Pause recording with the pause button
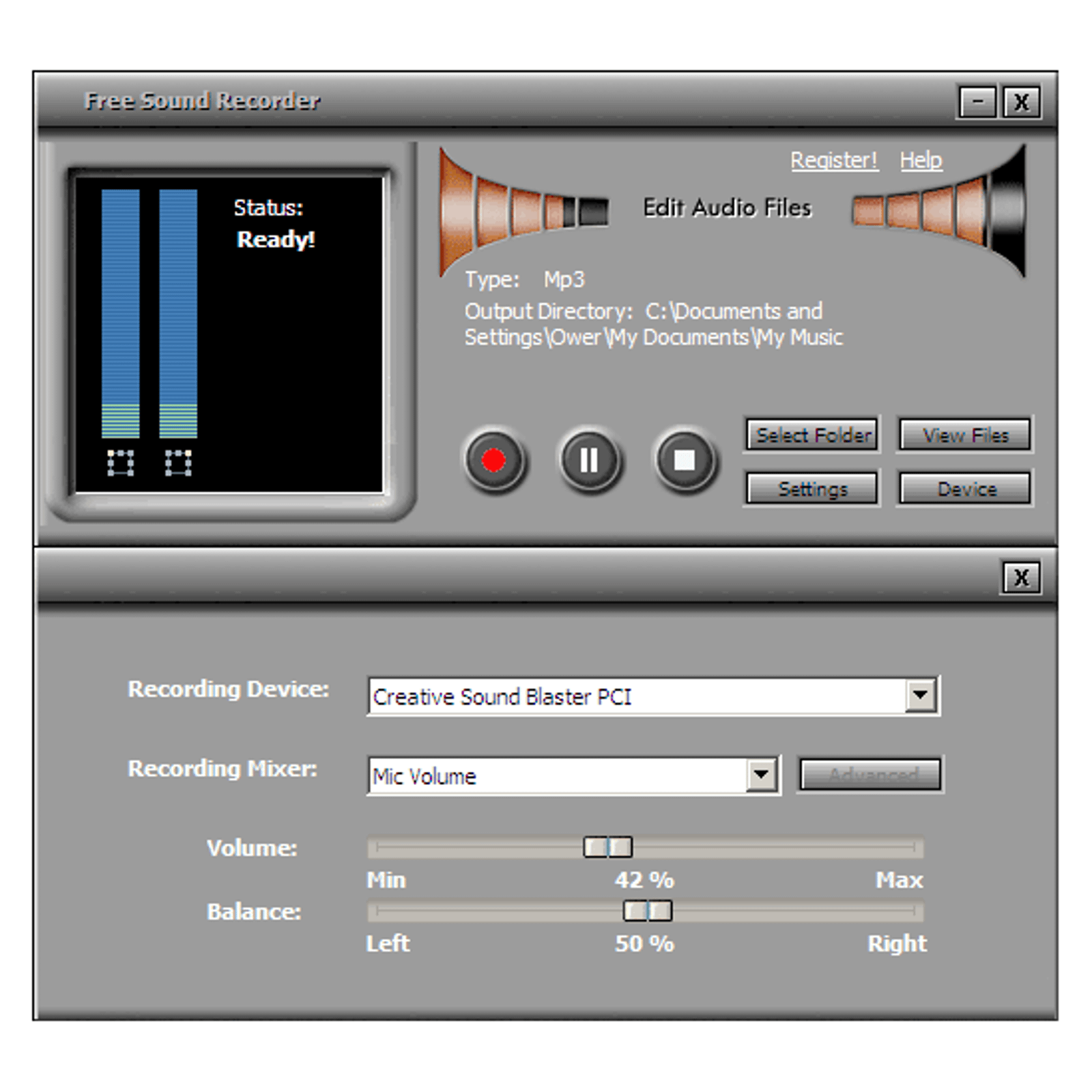This screenshot has height=1092, width=1092. click(589, 461)
